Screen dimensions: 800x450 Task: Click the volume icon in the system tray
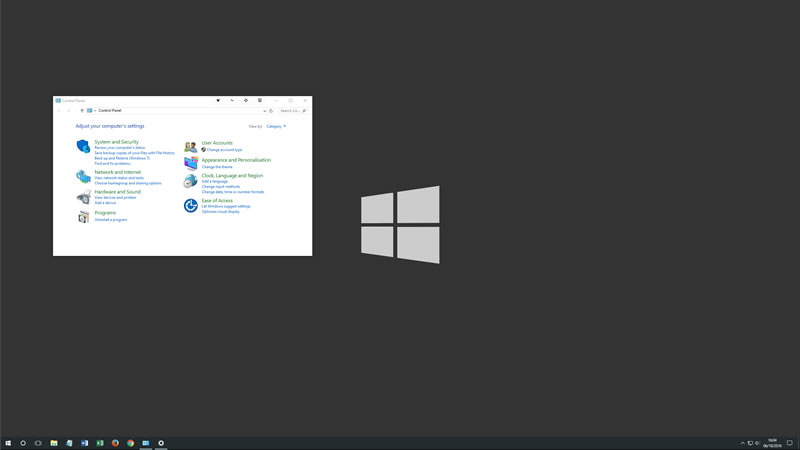[757, 443]
